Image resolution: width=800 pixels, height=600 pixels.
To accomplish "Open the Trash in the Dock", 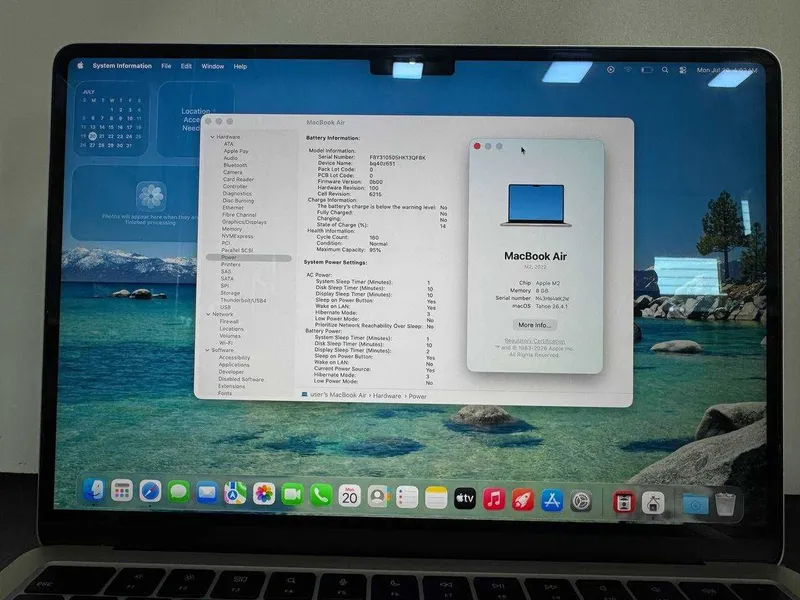I will pos(725,505).
